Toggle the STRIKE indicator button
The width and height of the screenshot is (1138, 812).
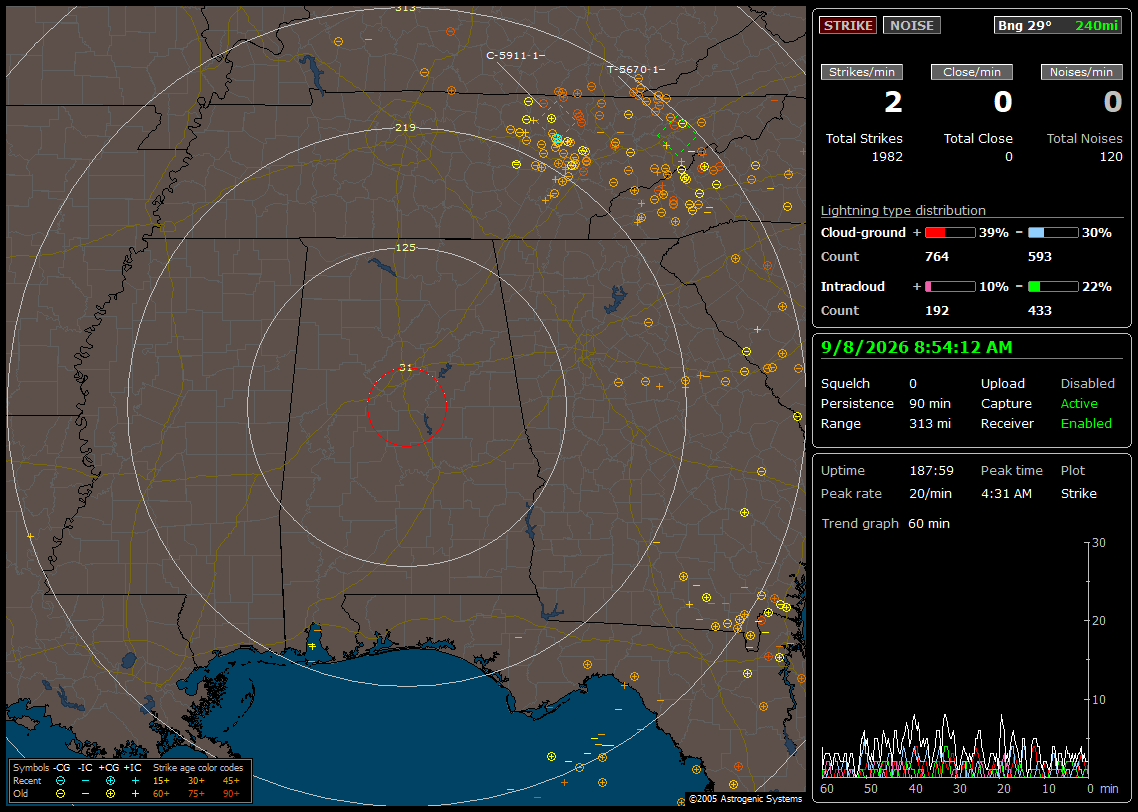(x=848, y=25)
